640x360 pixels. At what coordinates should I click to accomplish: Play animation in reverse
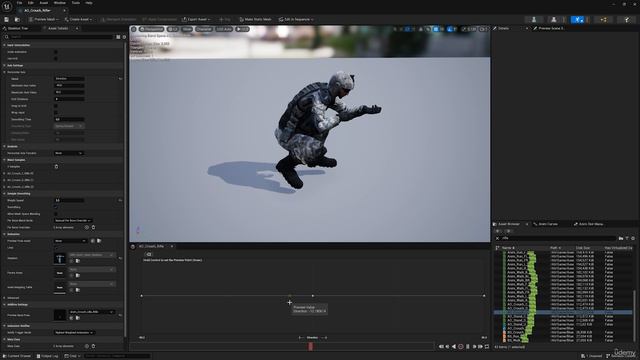coord(454,347)
